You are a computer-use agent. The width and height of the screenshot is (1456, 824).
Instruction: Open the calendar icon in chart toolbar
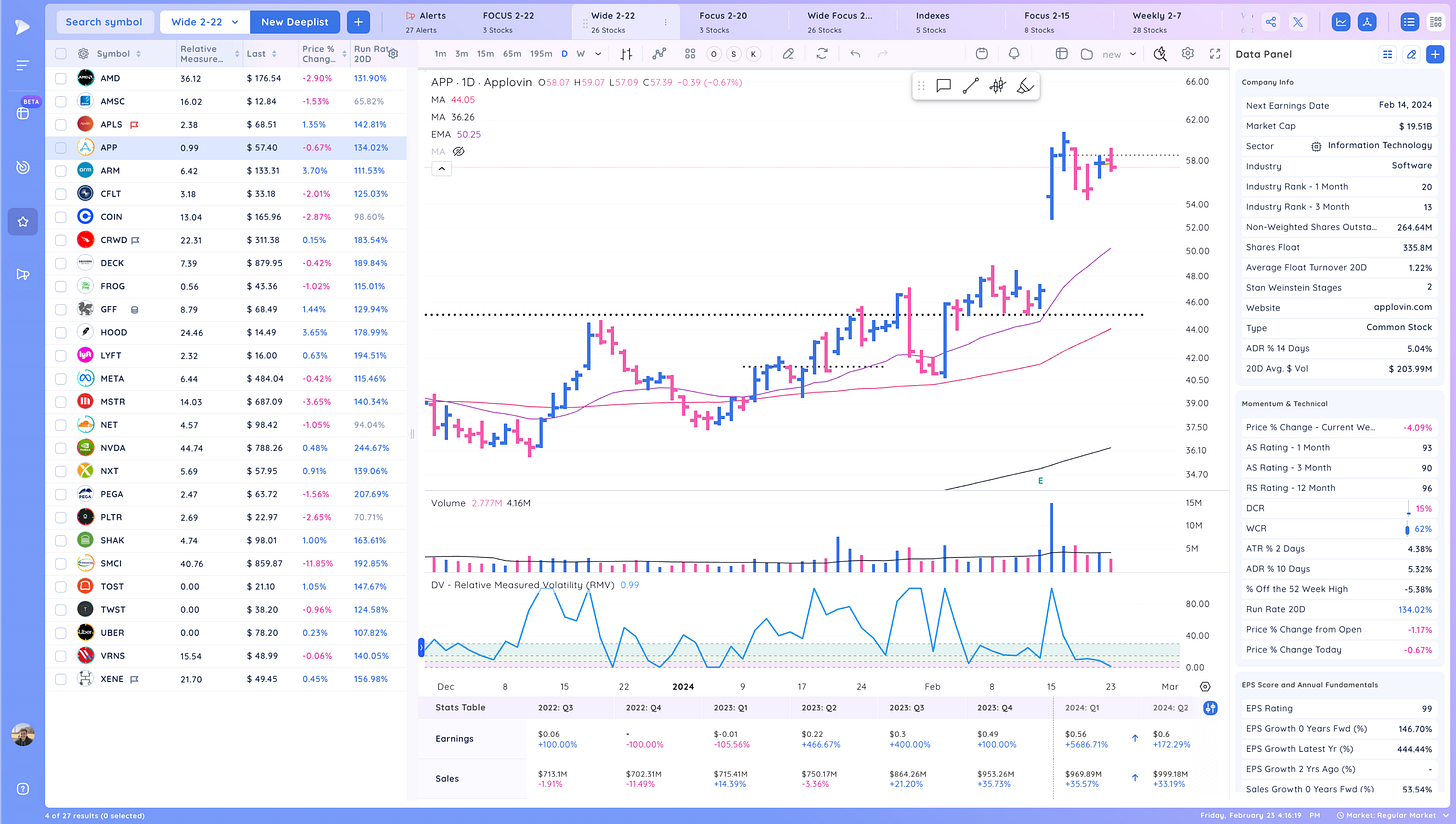(x=982, y=54)
